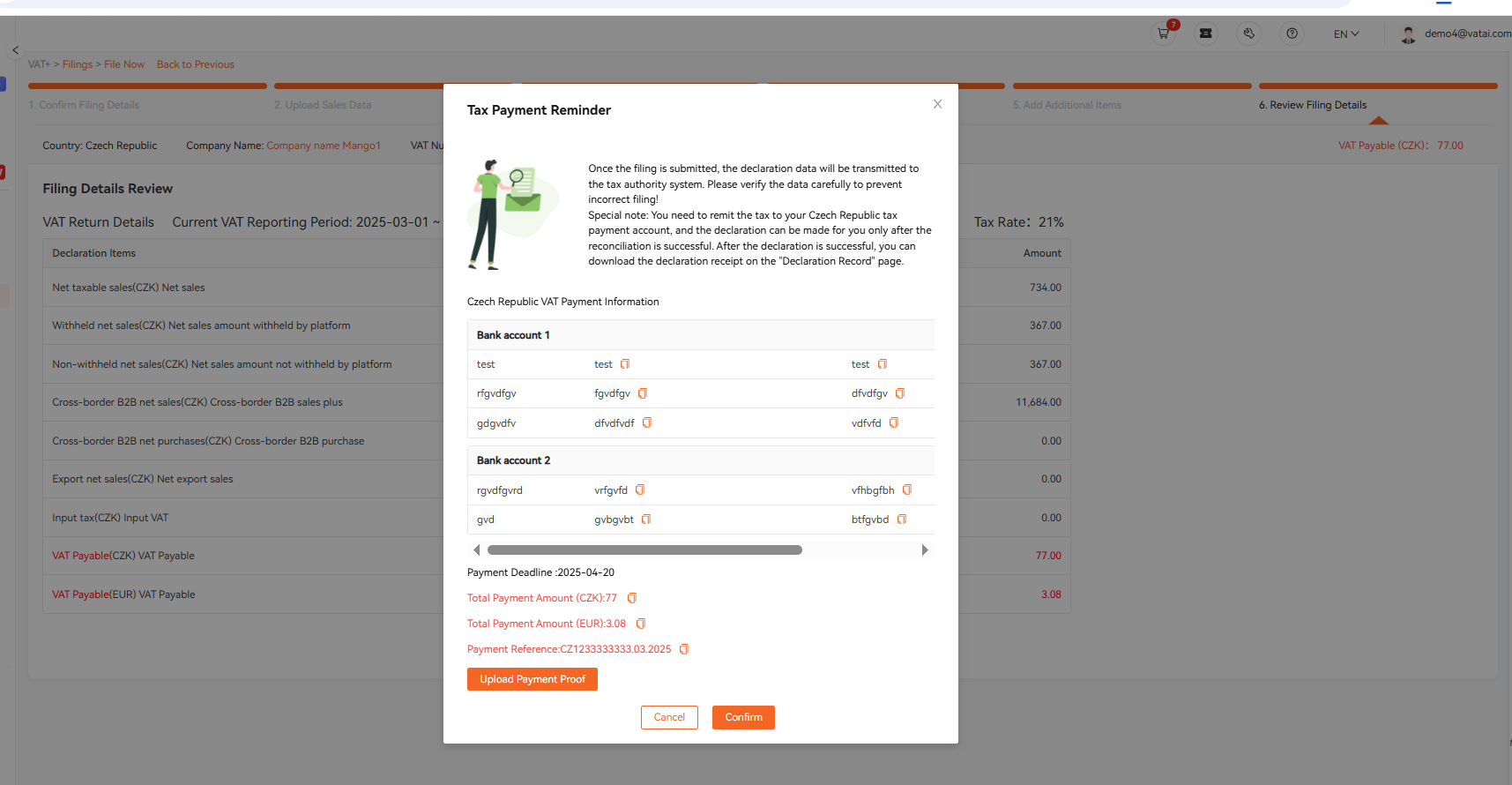Click the gdgvdfv cell
The height and width of the screenshot is (785, 1512).
pos(496,423)
